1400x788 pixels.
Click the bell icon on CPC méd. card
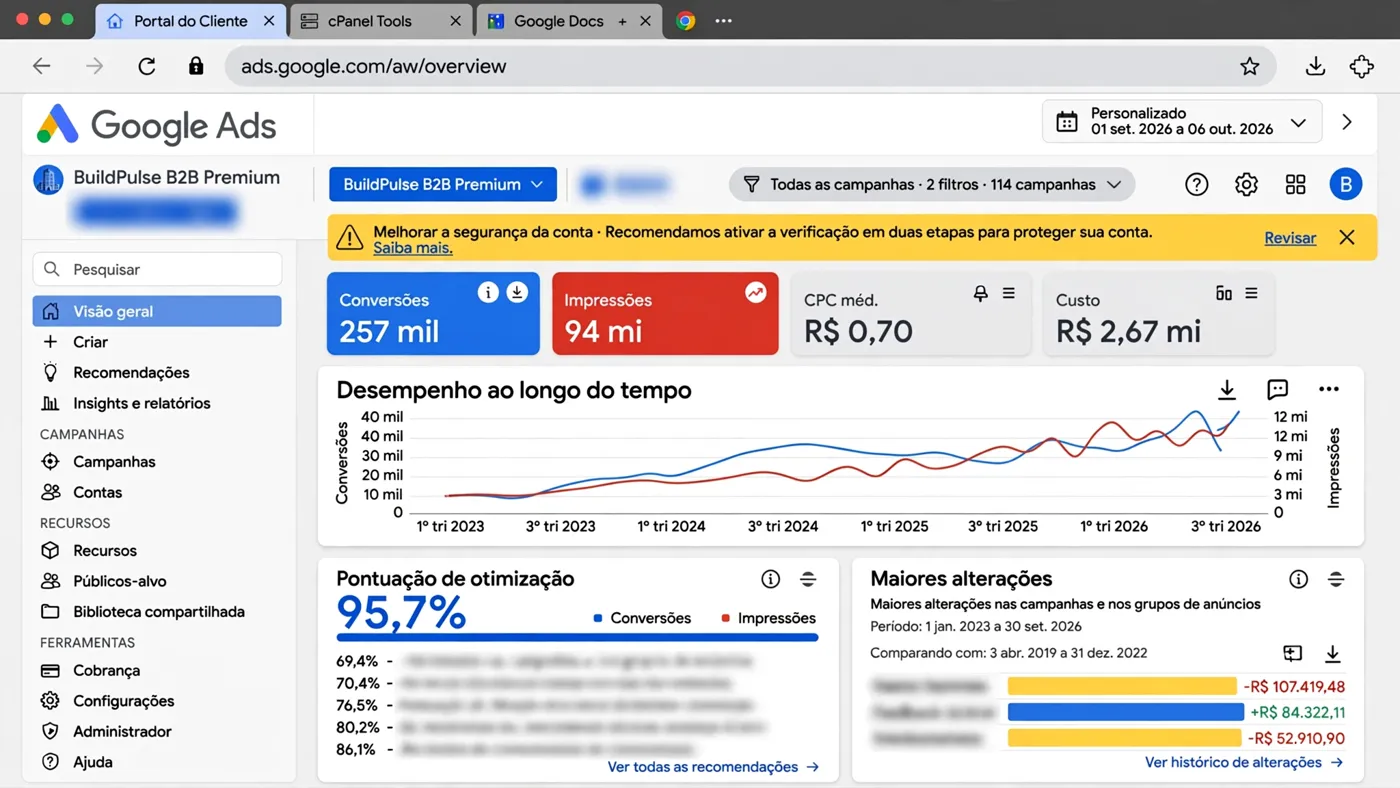pos(981,293)
